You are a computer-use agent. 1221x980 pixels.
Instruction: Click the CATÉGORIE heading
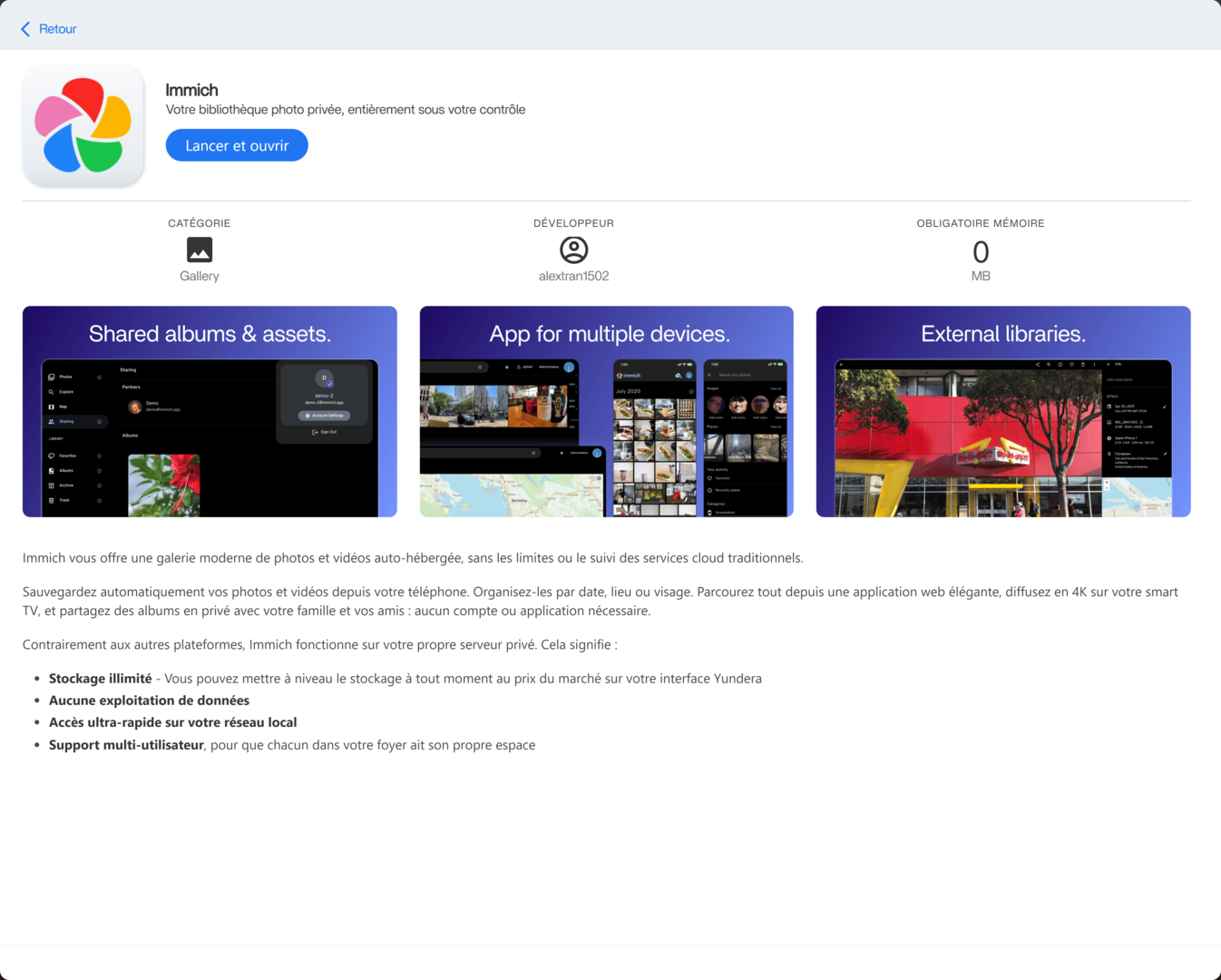click(x=200, y=223)
